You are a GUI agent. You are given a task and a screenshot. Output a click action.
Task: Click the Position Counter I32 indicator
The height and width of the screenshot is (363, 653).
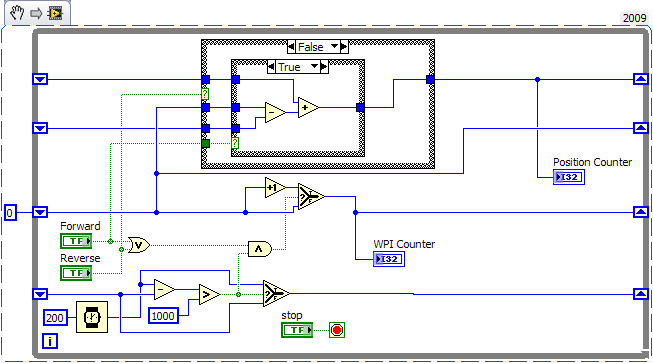[x=569, y=177]
